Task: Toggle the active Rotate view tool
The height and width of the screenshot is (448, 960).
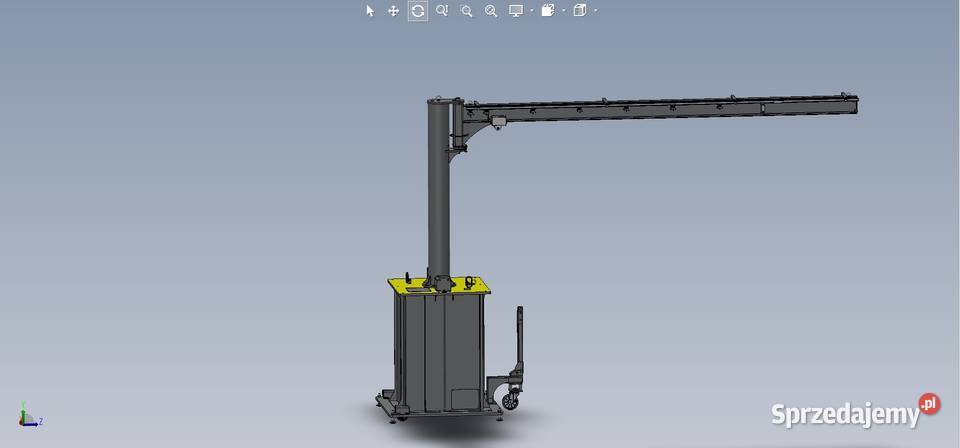Action: [x=418, y=11]
